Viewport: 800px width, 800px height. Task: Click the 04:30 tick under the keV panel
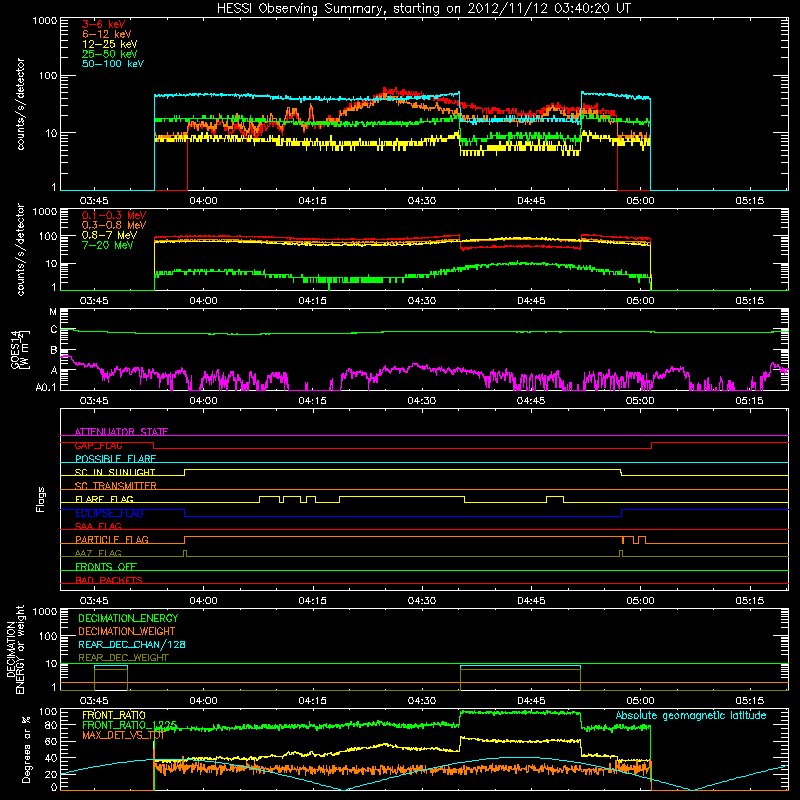coord(421,201)
